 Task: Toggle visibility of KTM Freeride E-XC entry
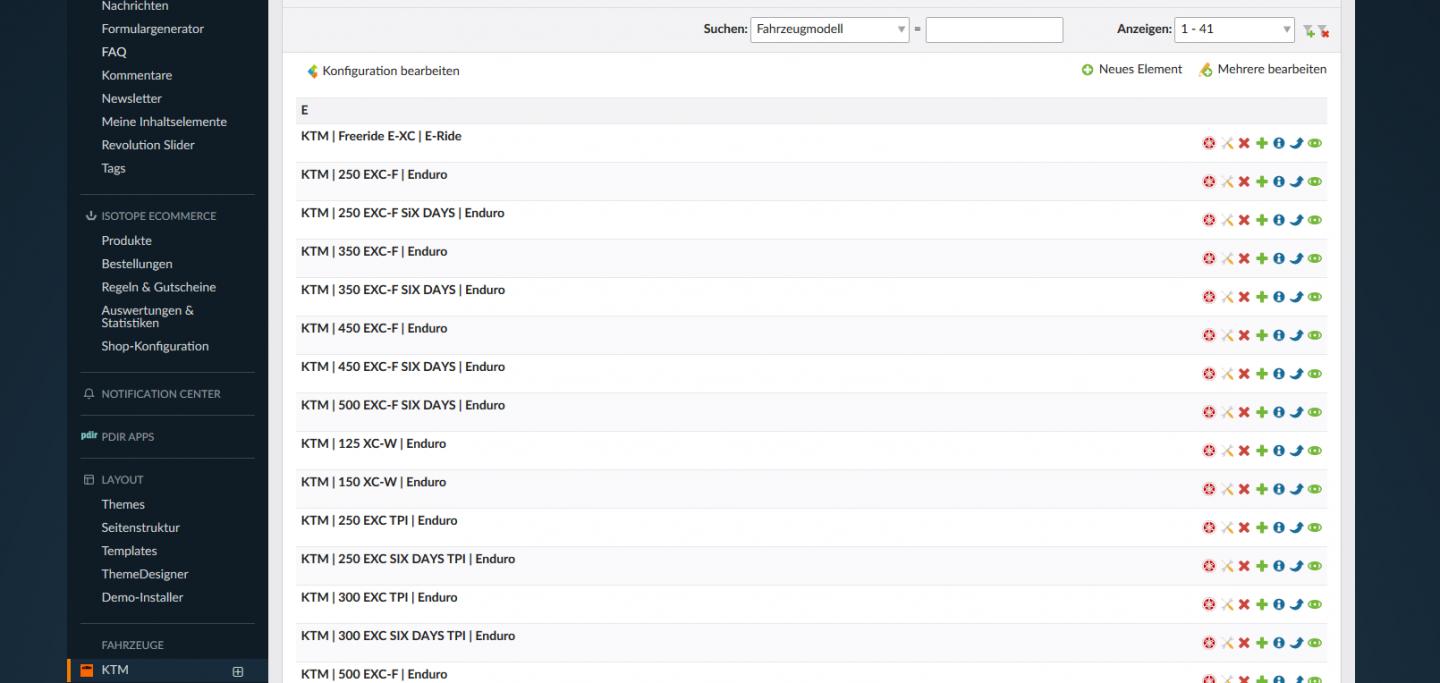pyautogui.click(x=1315, y=144)
